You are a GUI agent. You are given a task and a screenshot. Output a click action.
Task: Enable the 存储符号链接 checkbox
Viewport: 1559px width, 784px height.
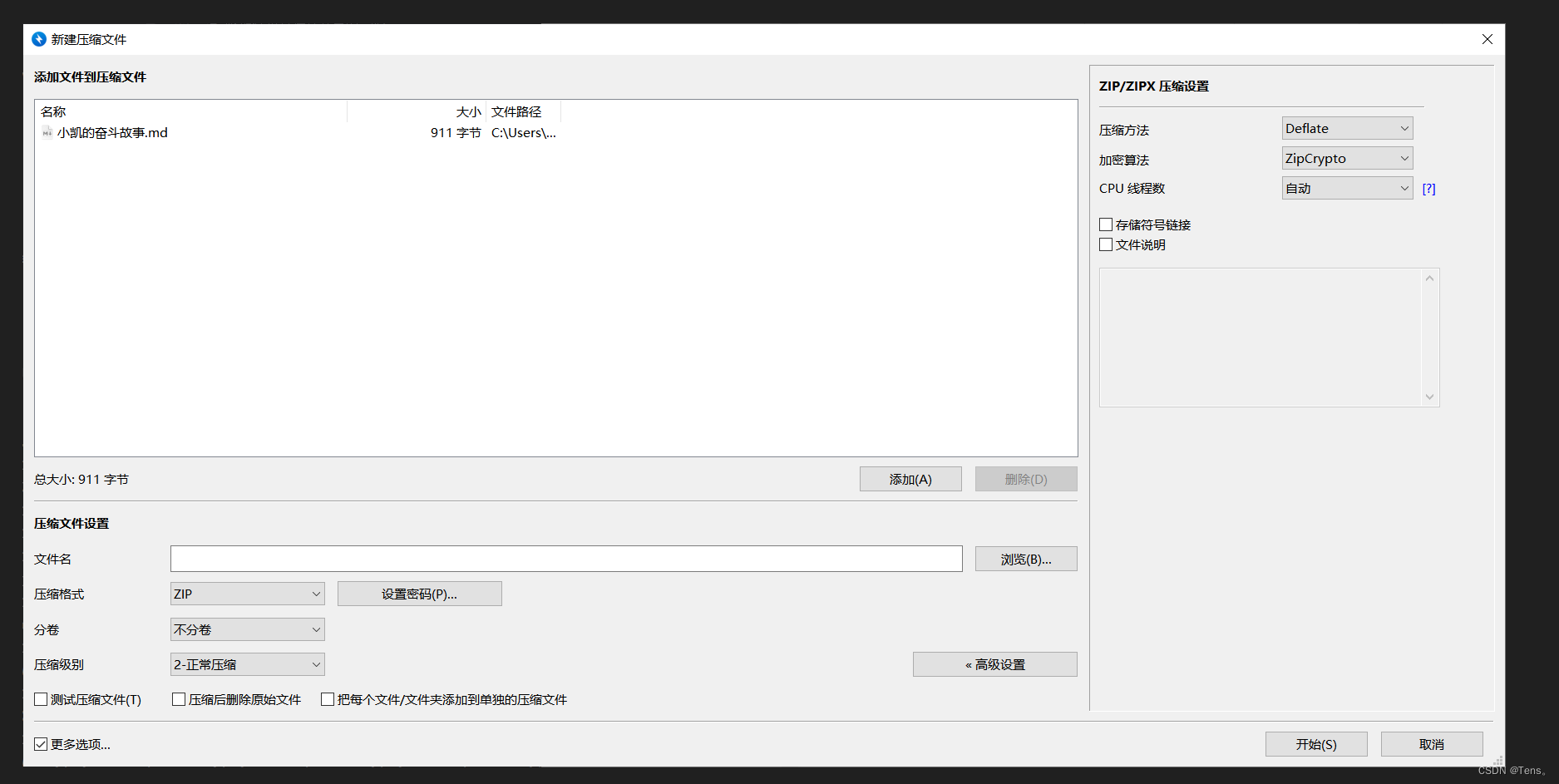1106,224
